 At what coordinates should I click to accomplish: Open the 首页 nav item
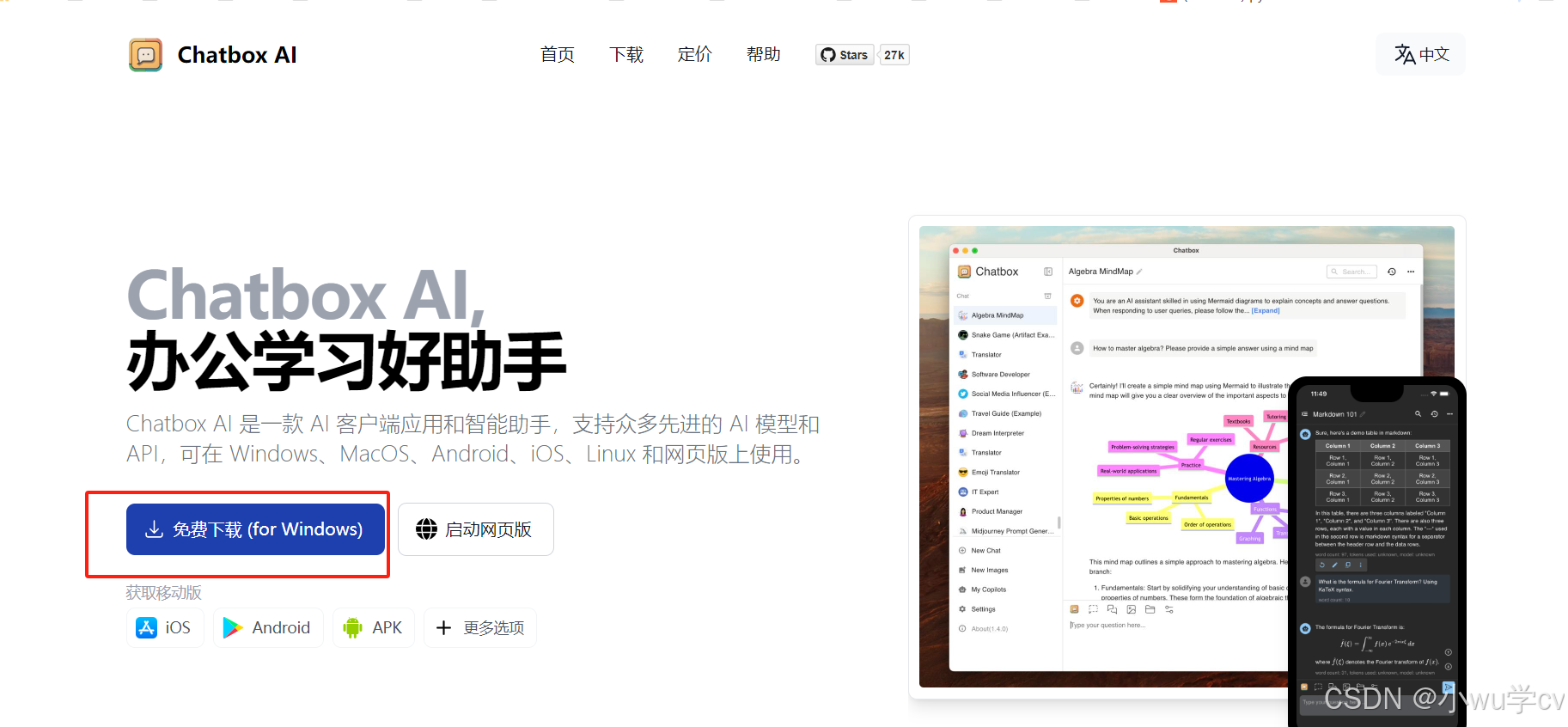(558, 55)
